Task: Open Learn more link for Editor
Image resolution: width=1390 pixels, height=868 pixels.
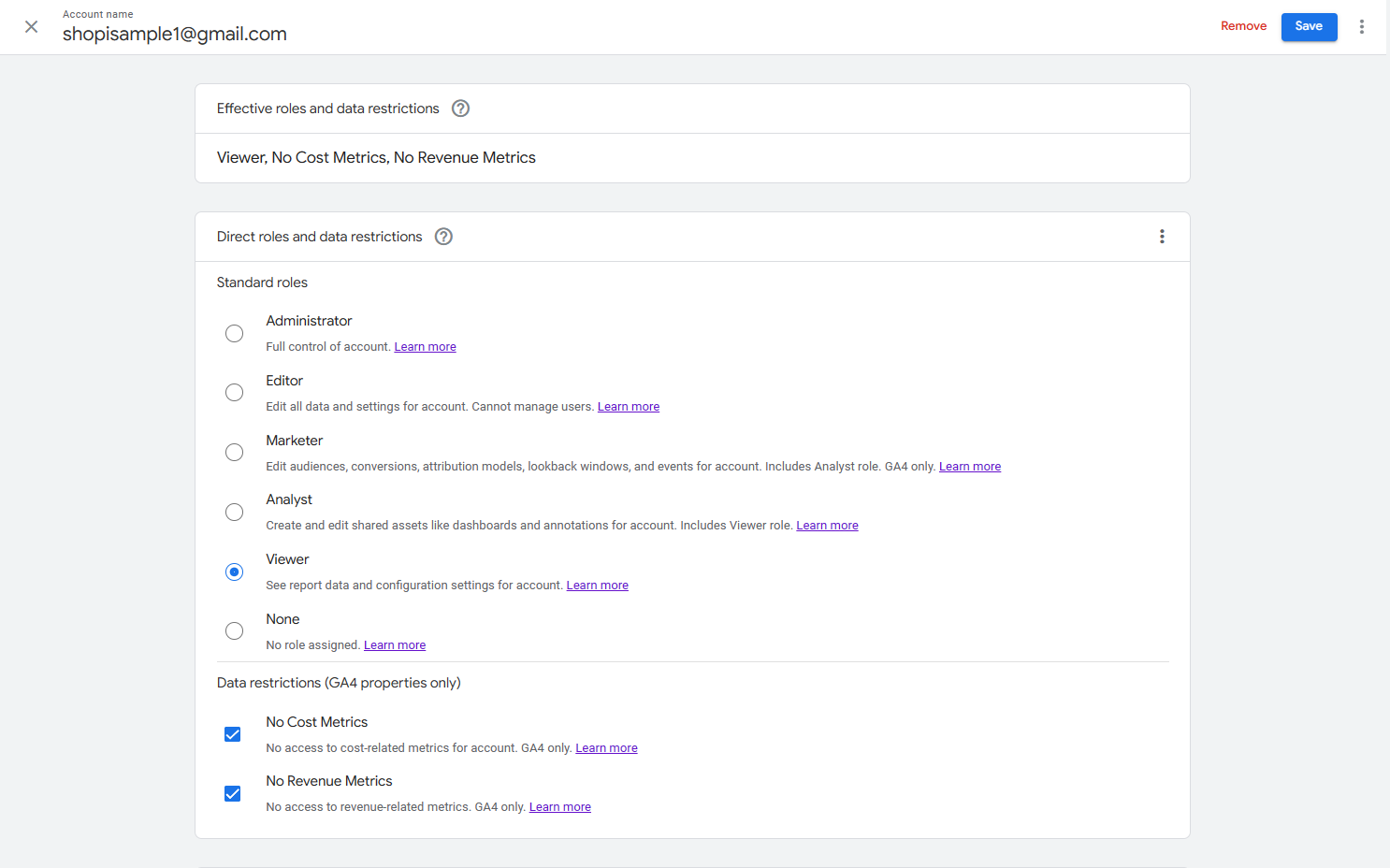Action: click(629, 407)
